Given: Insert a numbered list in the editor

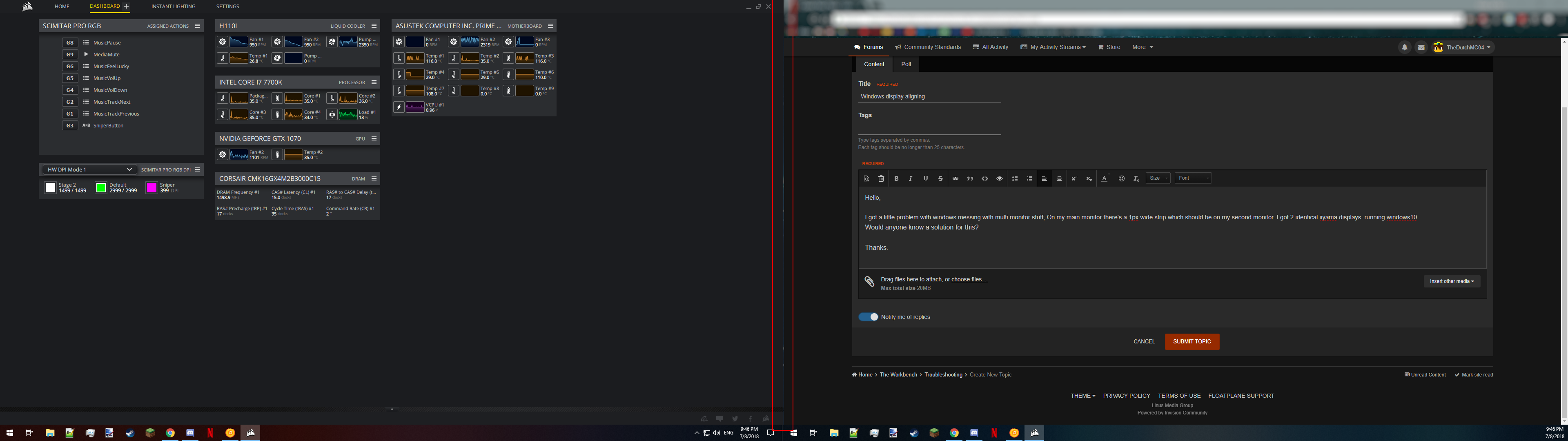Looking at the screenshot, I should [x=1029, y=178].
